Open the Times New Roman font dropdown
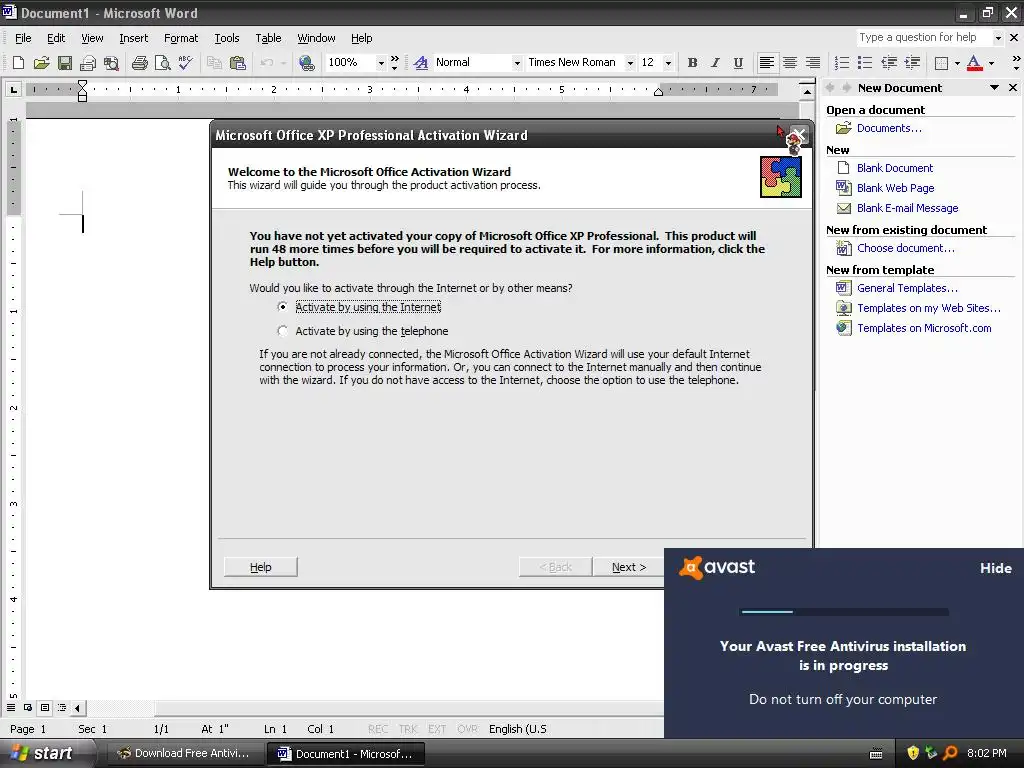The width and height of the screenshot is (1024, 768). pos(630,63)
